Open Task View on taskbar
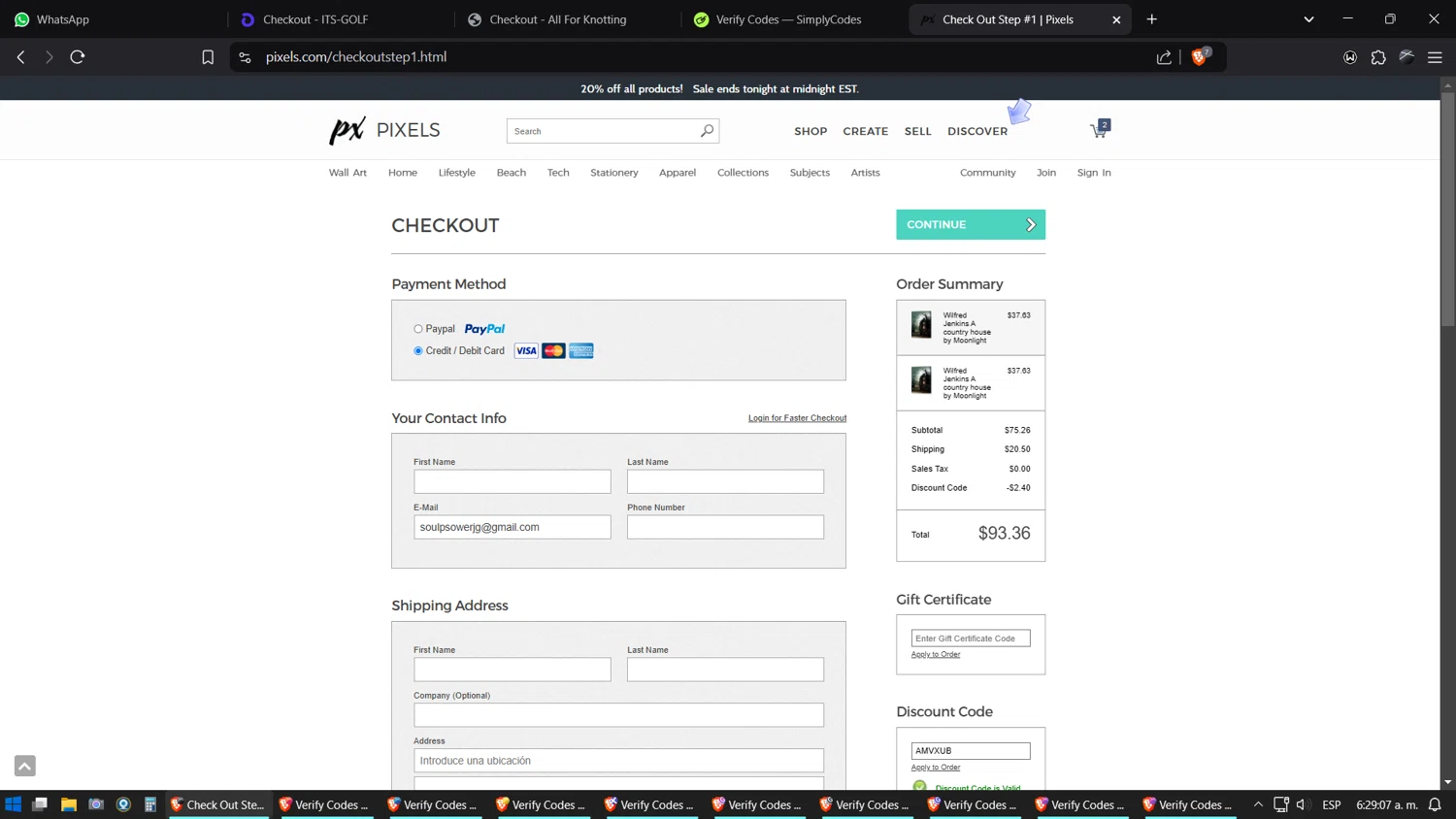This screenshot has height=819, width=1456. coord(40,804)
